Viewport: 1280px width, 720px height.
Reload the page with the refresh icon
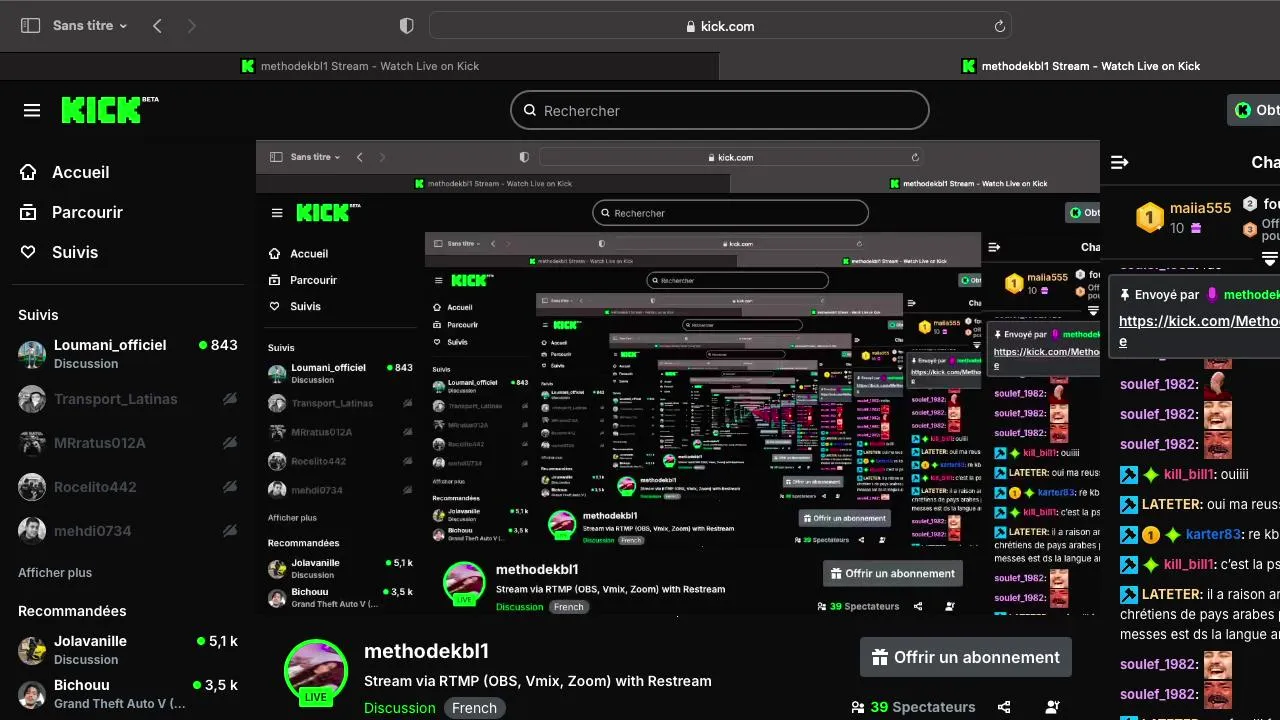pyautogui.click(x=998, y=26)
